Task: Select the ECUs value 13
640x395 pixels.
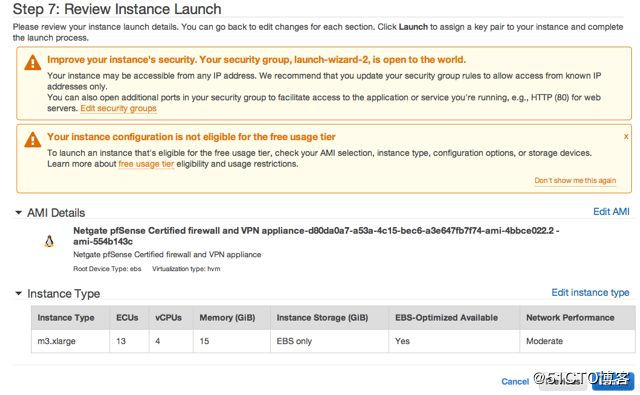Action: pos(129,341)
